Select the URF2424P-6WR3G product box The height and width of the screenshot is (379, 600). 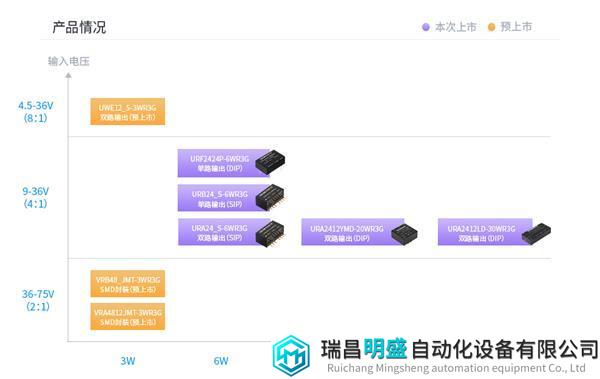(x=223, y=163)
